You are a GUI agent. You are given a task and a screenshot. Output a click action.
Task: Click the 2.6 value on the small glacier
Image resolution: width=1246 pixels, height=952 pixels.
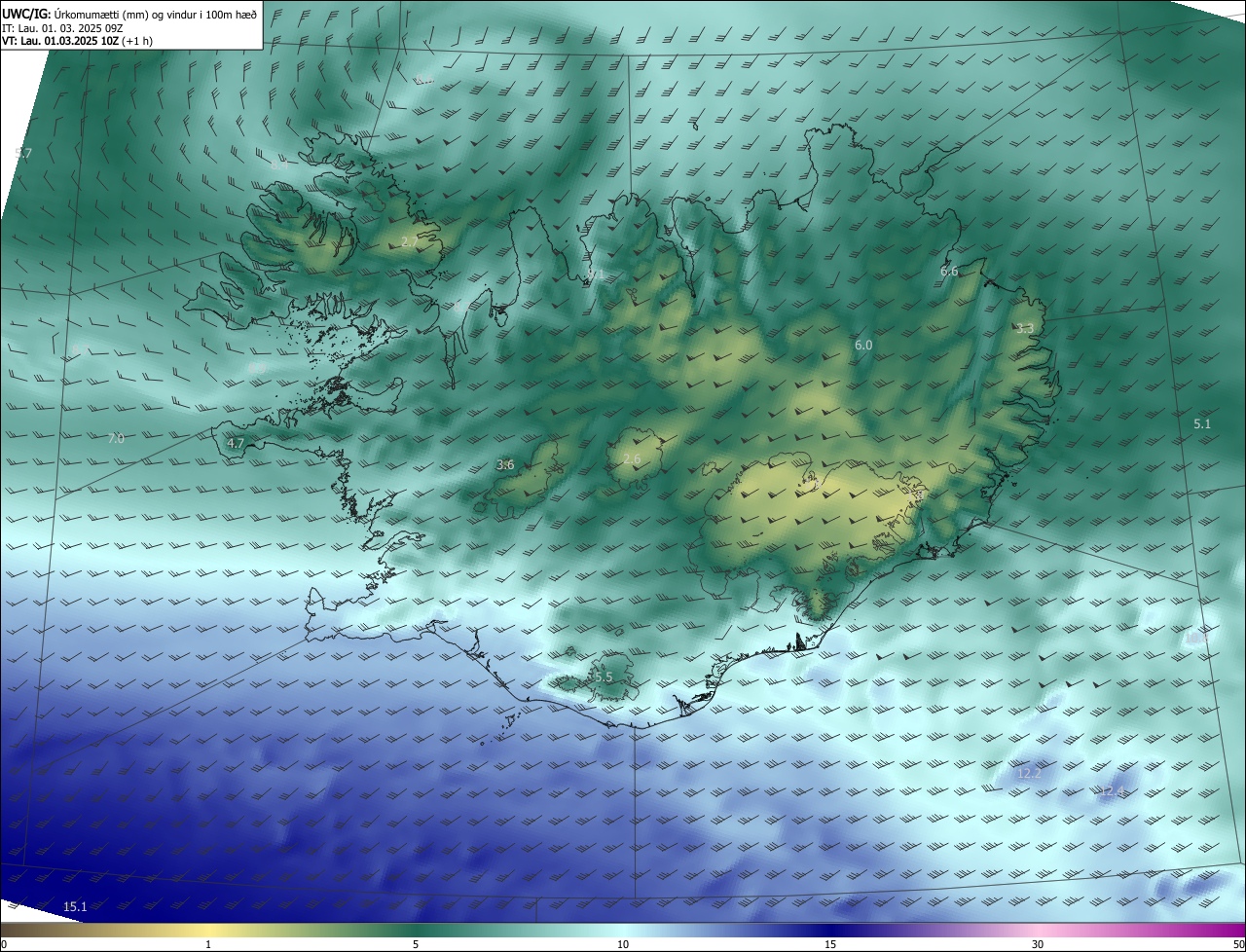coord(632,459)
